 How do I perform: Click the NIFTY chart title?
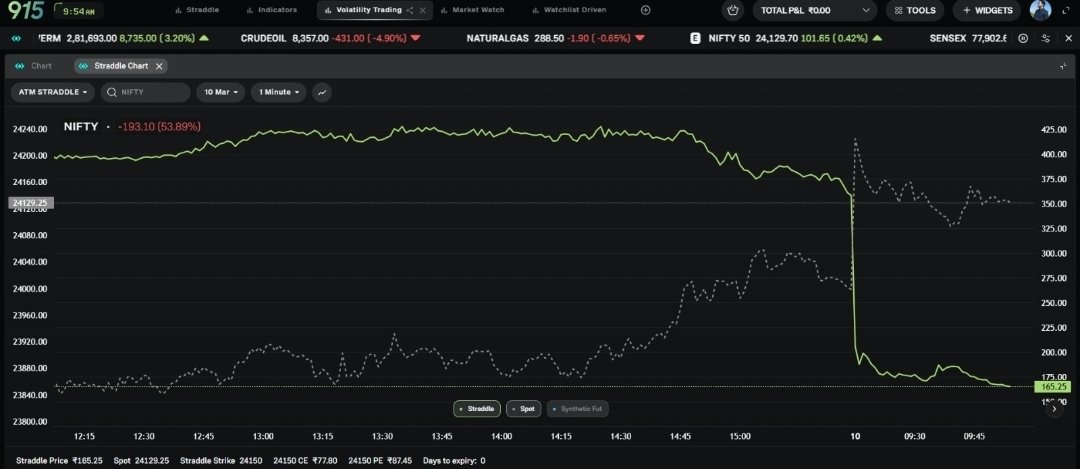click(x=81, y=127)
